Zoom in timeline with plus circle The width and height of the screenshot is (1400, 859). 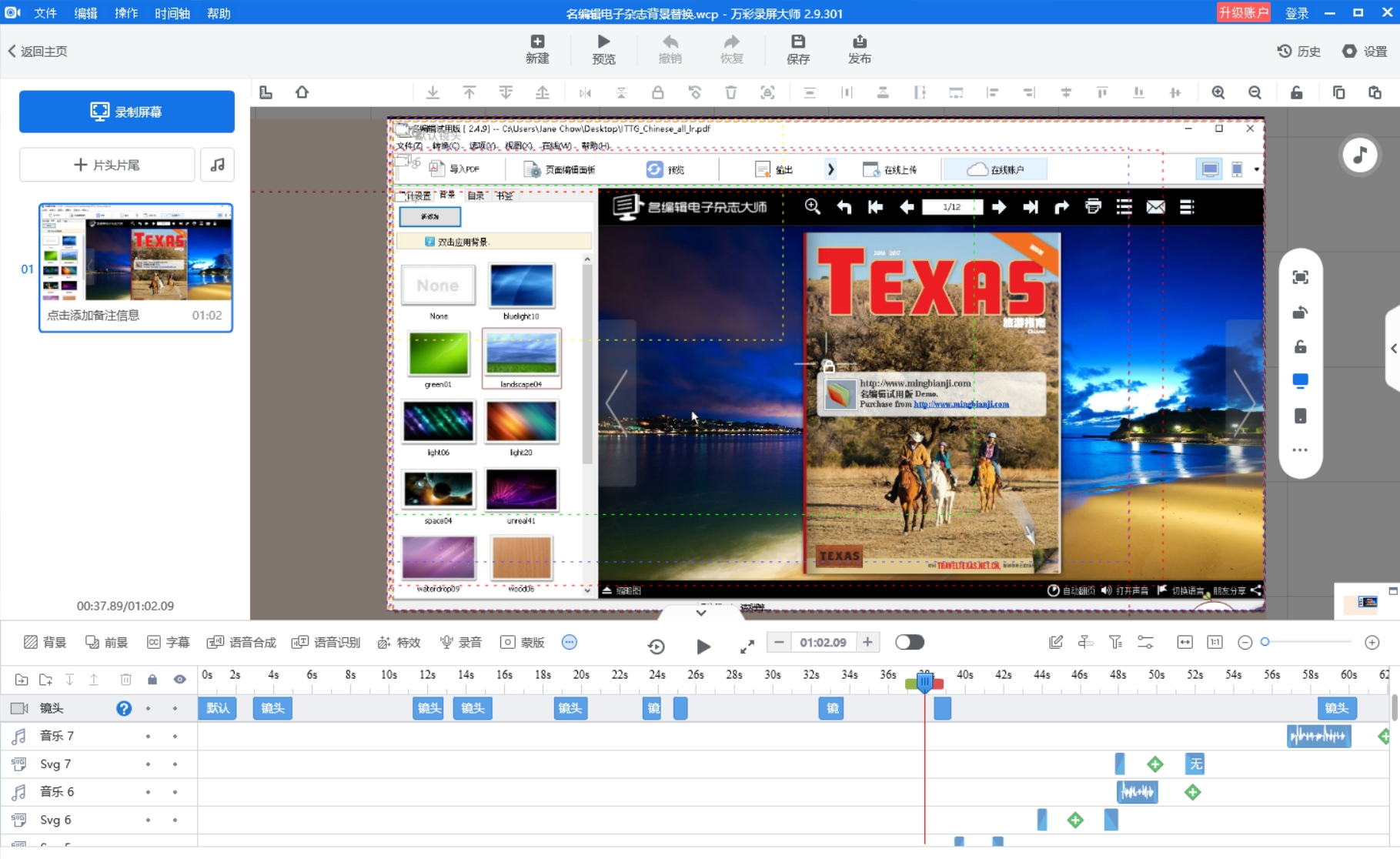coord(1372,642)
